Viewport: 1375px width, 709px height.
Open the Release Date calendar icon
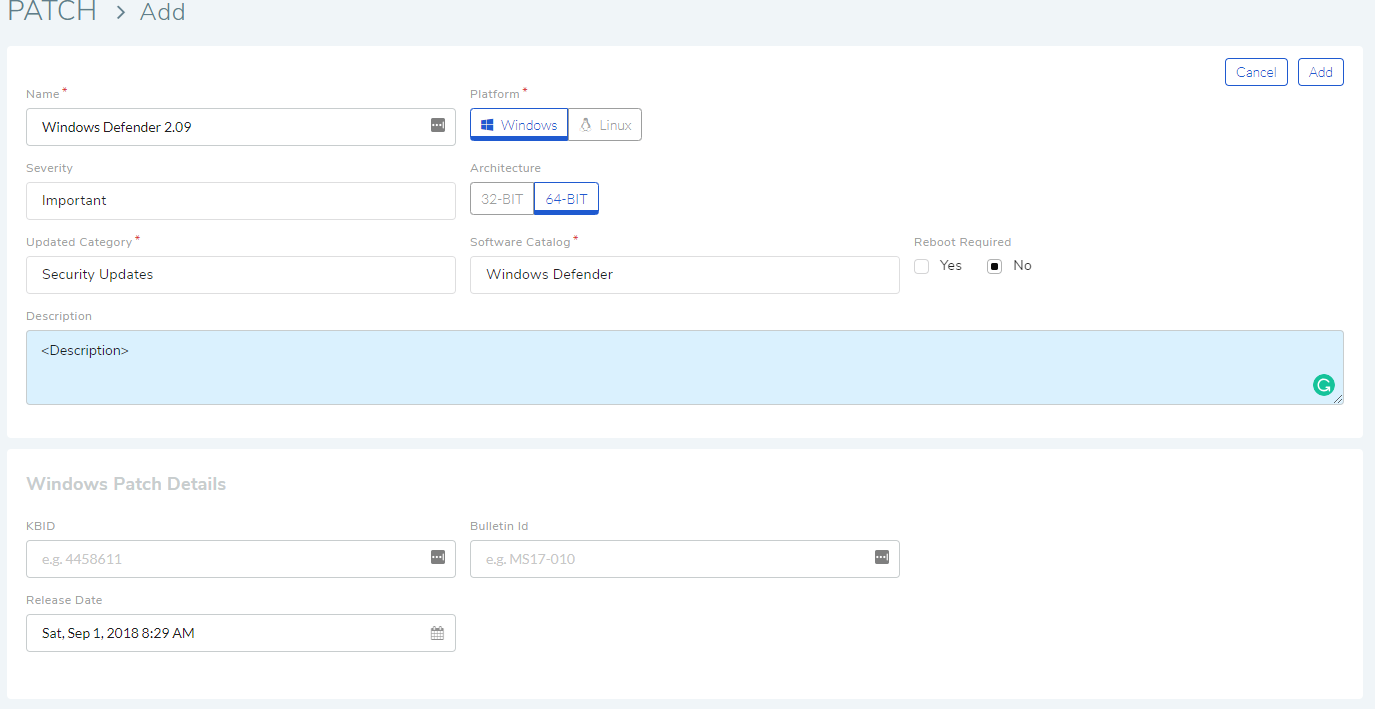(437, 633)
